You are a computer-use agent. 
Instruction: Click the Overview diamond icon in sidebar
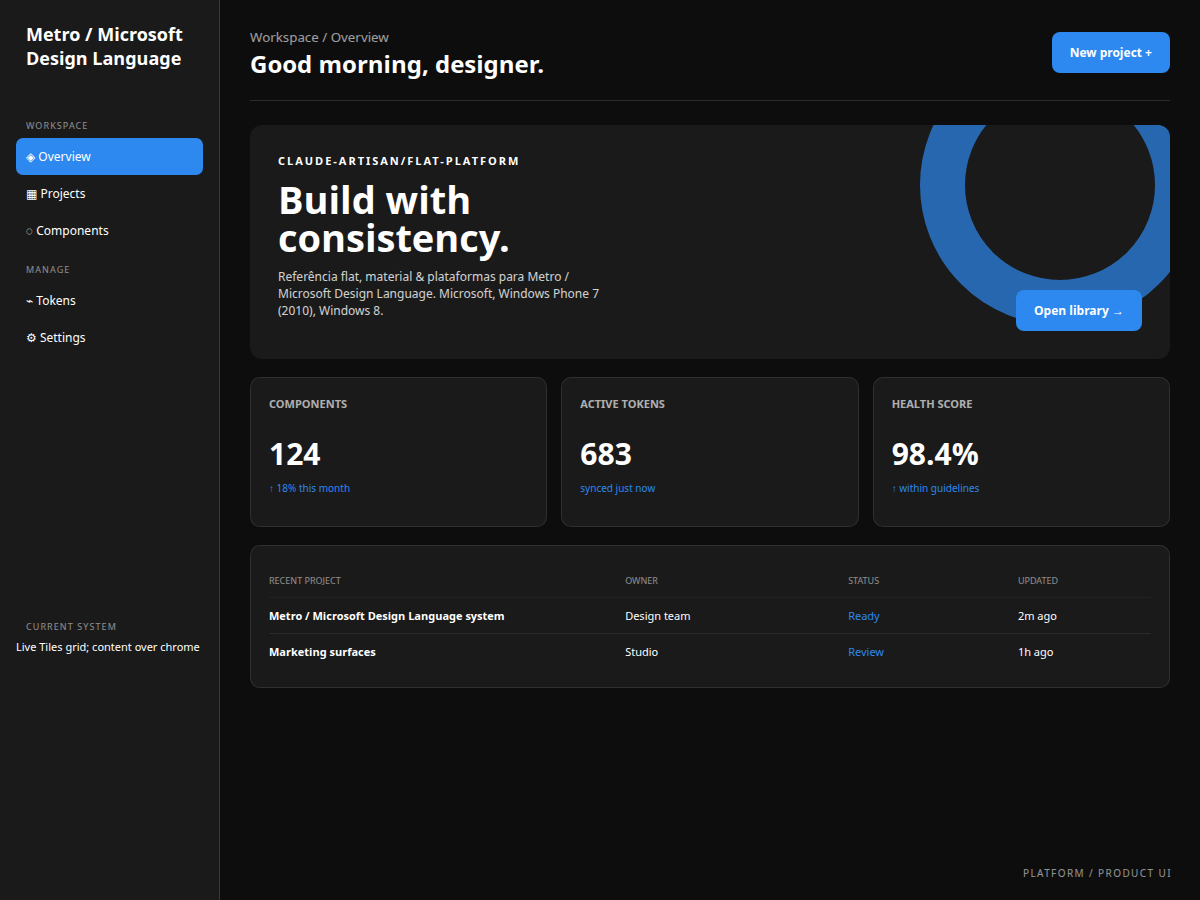[30, 157]
